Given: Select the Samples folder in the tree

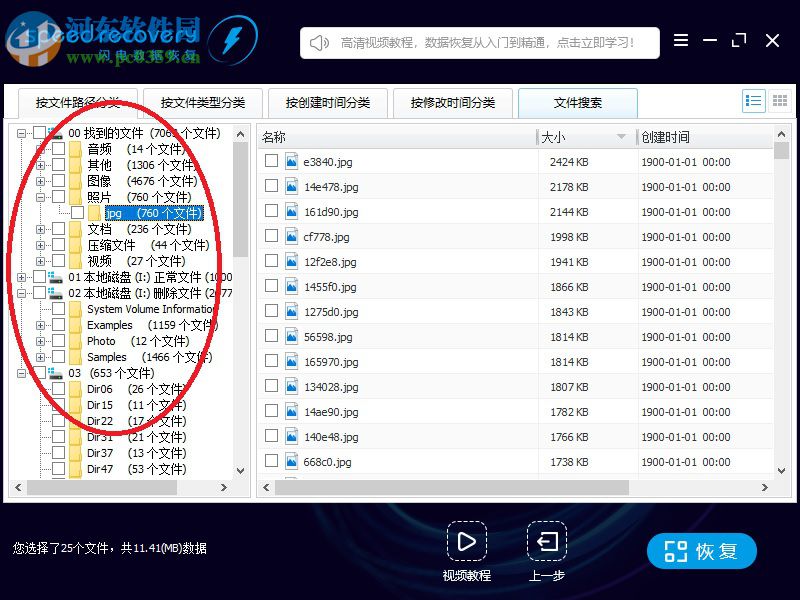Looking at the screenshot, I should tap(110, 357).
